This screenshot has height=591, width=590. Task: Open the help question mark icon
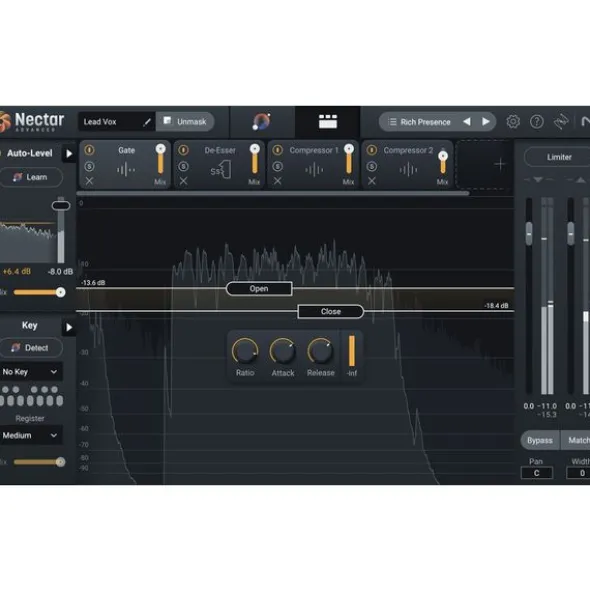point(536,121)
